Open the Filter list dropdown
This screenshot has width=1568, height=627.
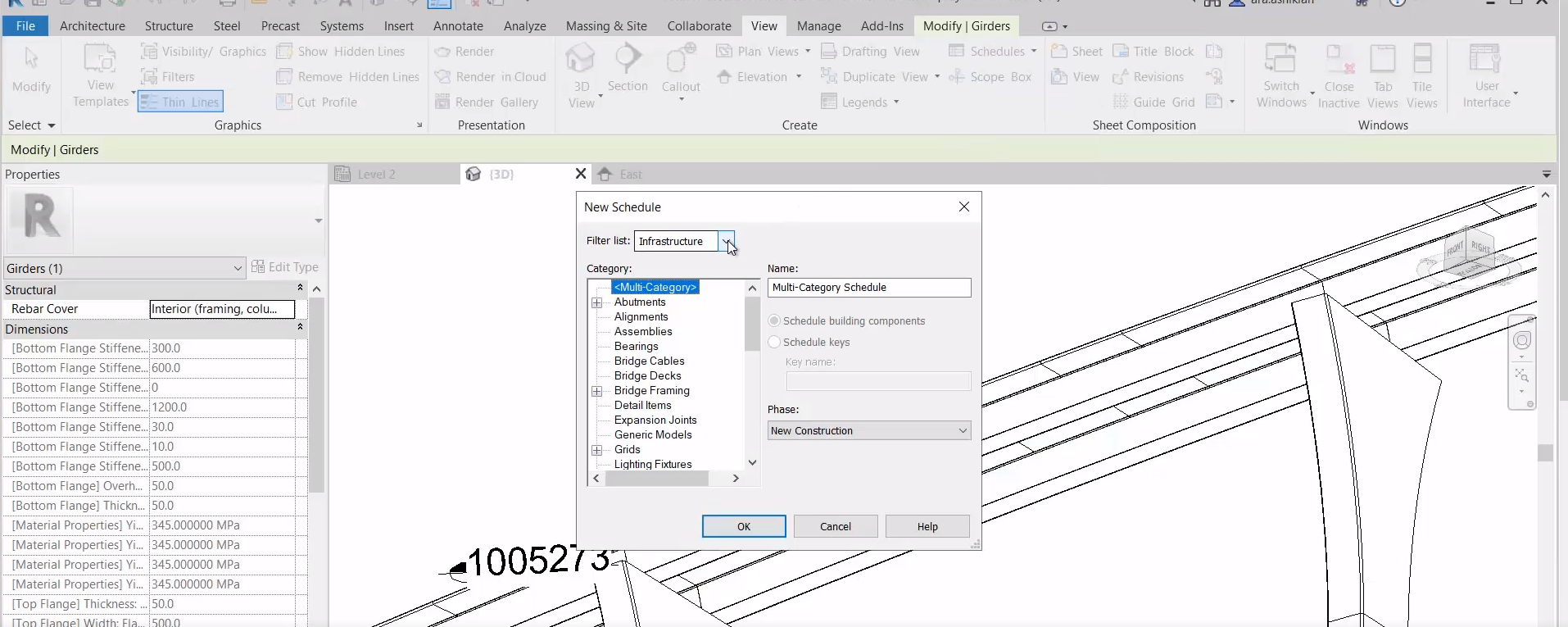(x=726, y=241)
